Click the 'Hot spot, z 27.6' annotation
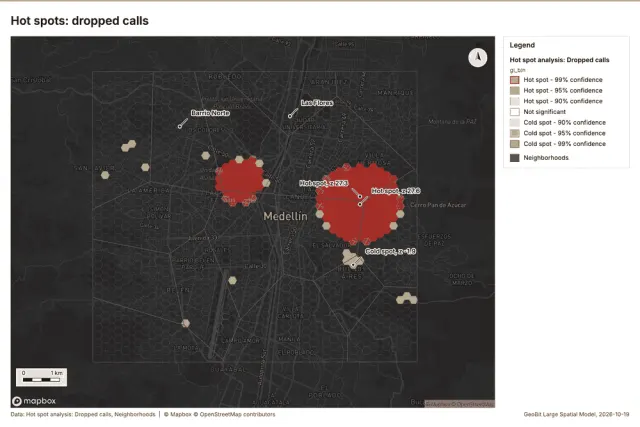Viewport: 640px width, 427px height. click(x=396, y=191)
